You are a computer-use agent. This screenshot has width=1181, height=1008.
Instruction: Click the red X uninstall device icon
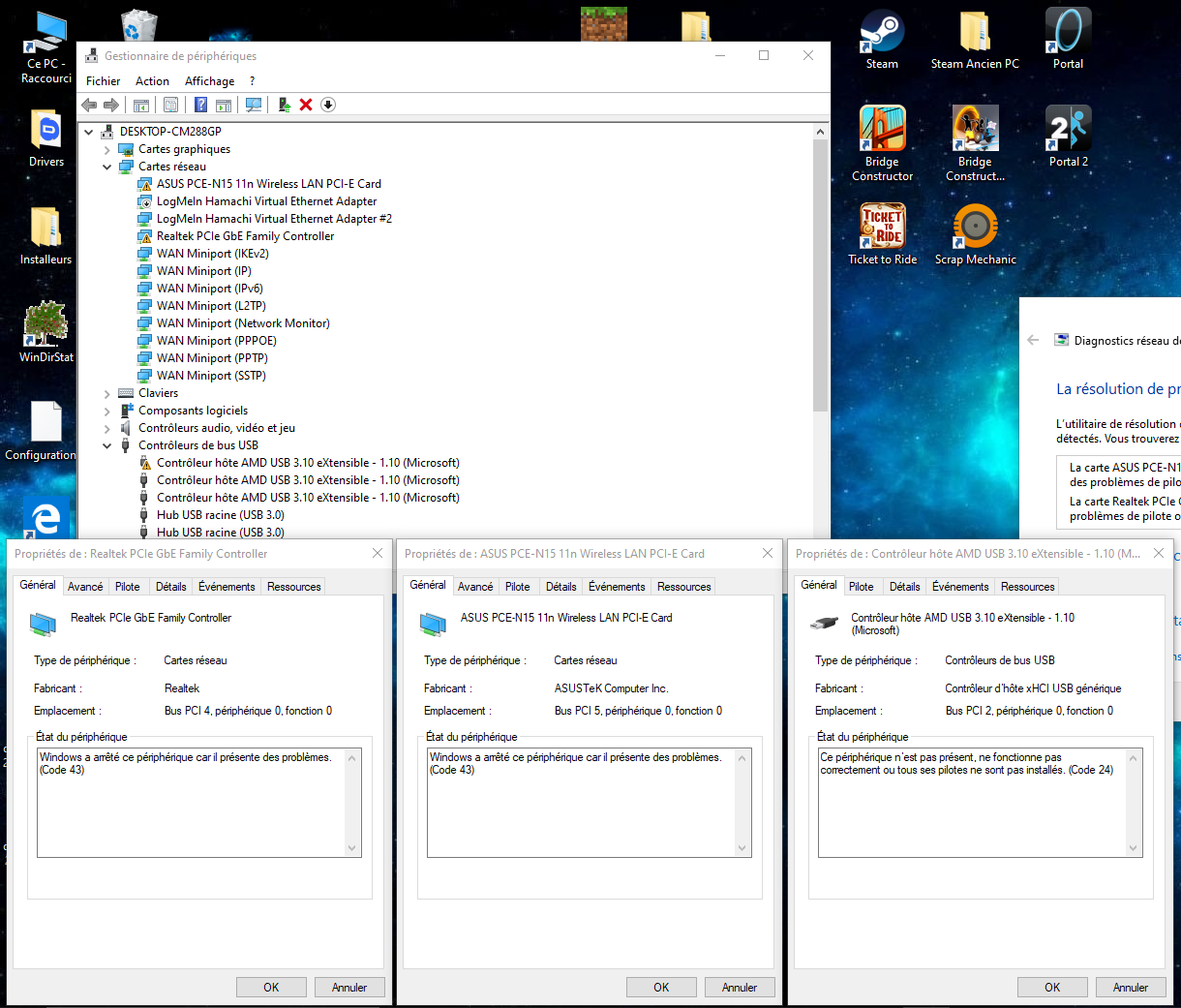coord(306,105)
